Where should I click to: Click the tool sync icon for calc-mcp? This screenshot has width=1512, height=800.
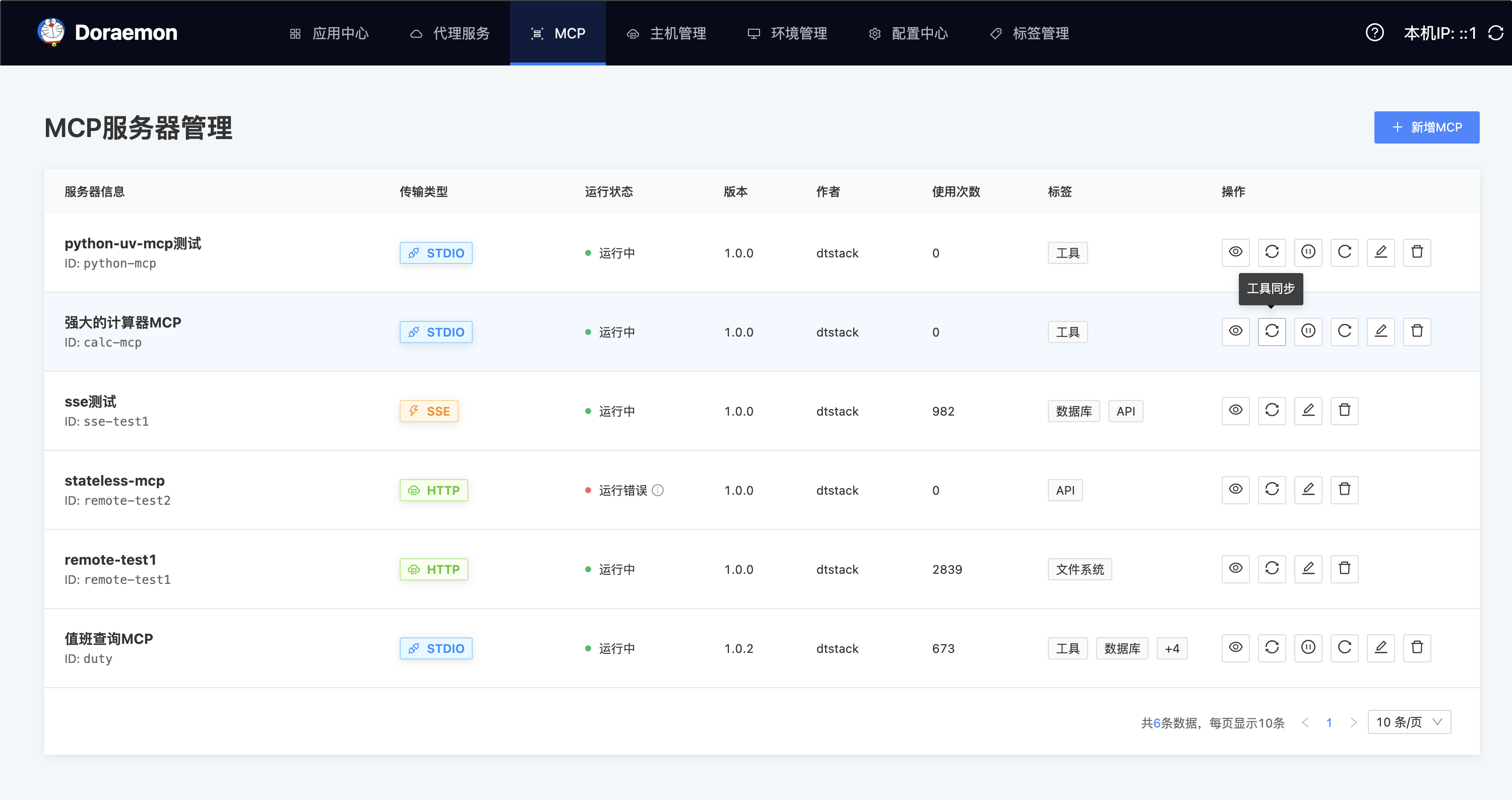[1272, 331]
